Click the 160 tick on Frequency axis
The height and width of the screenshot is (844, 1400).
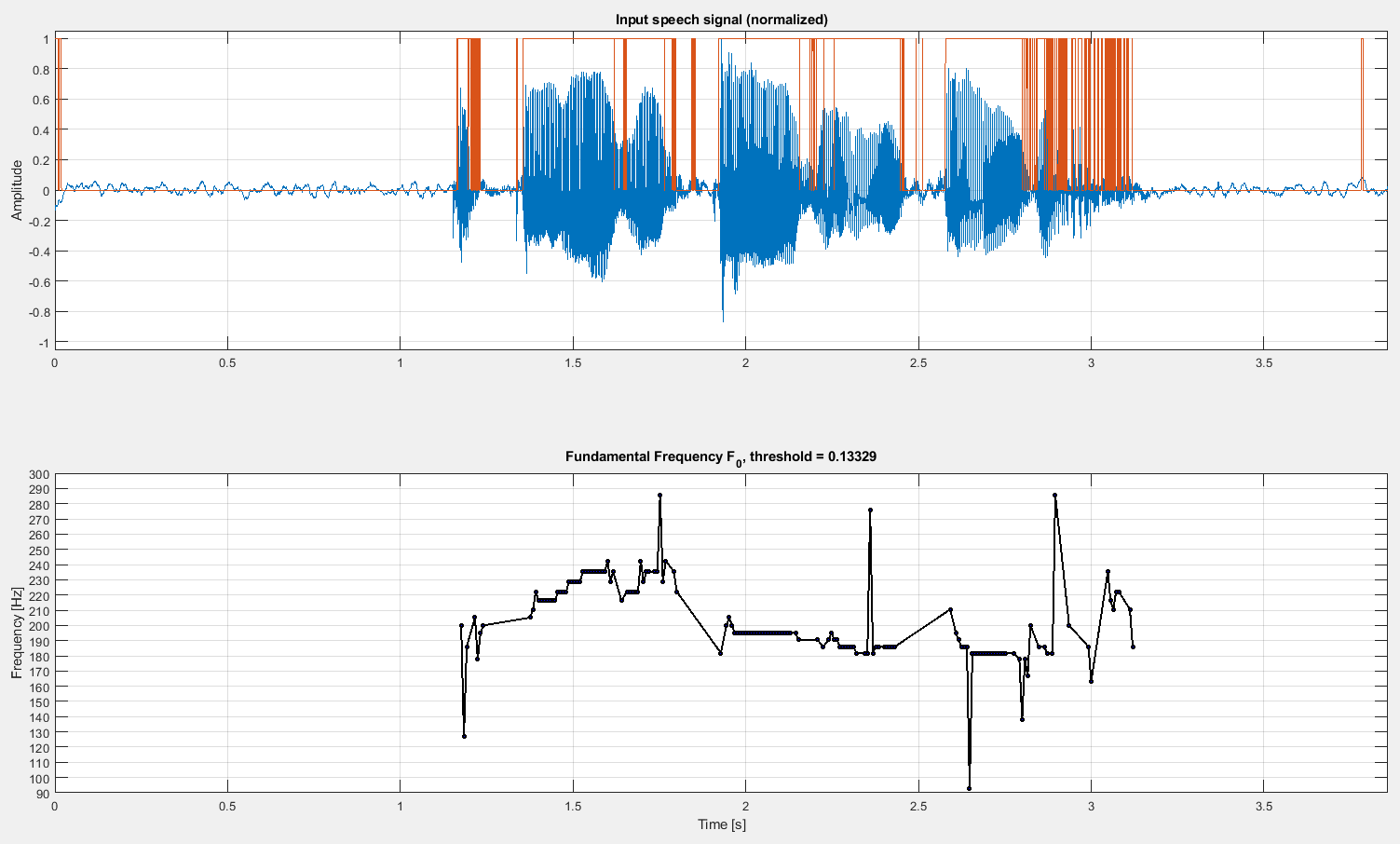tap(40, 687)
